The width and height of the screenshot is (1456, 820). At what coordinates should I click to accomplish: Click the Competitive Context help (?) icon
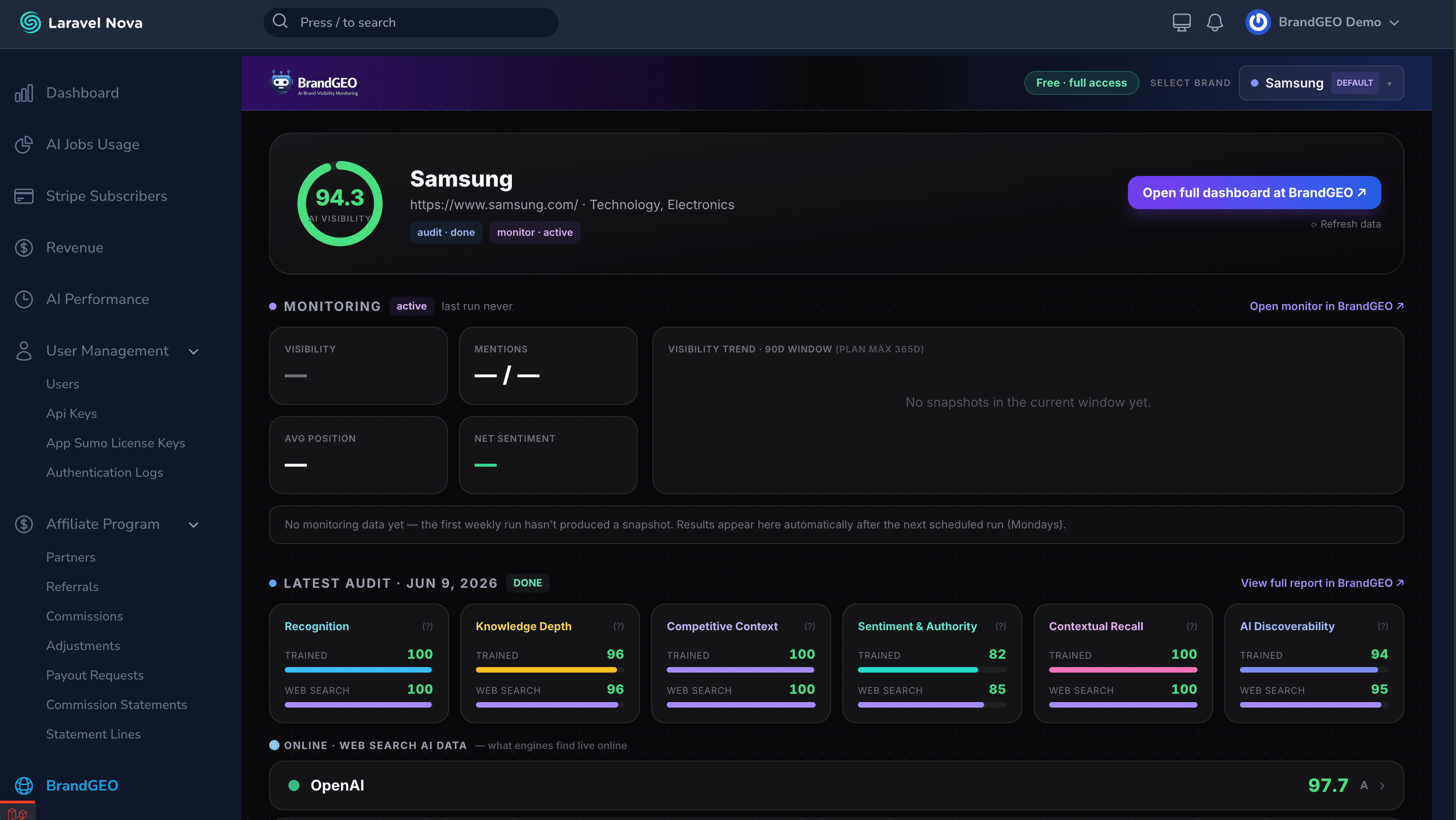click(x=810, y=626)
